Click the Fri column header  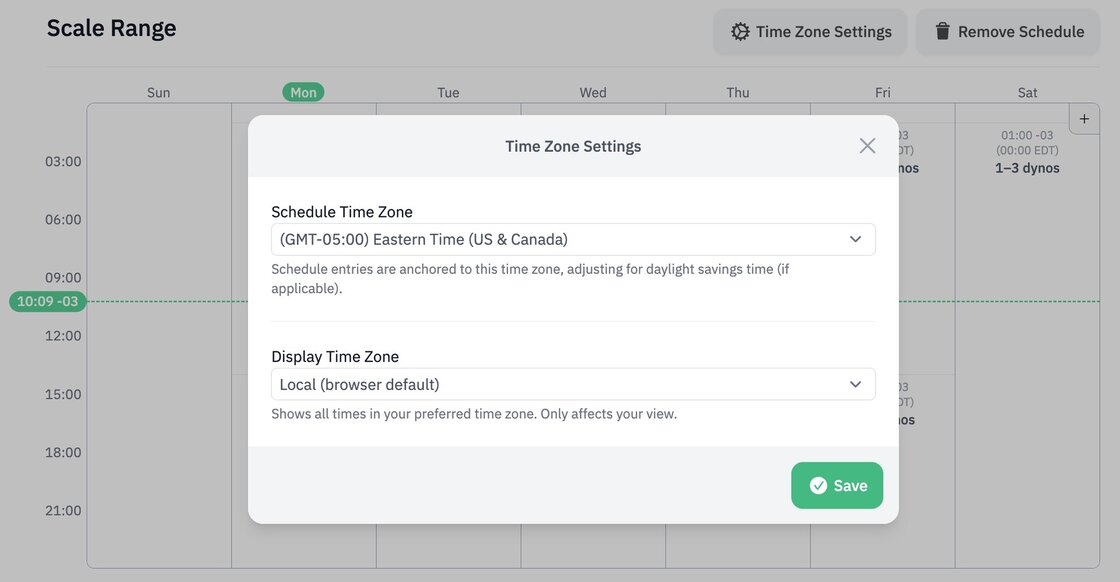point(882,93)
